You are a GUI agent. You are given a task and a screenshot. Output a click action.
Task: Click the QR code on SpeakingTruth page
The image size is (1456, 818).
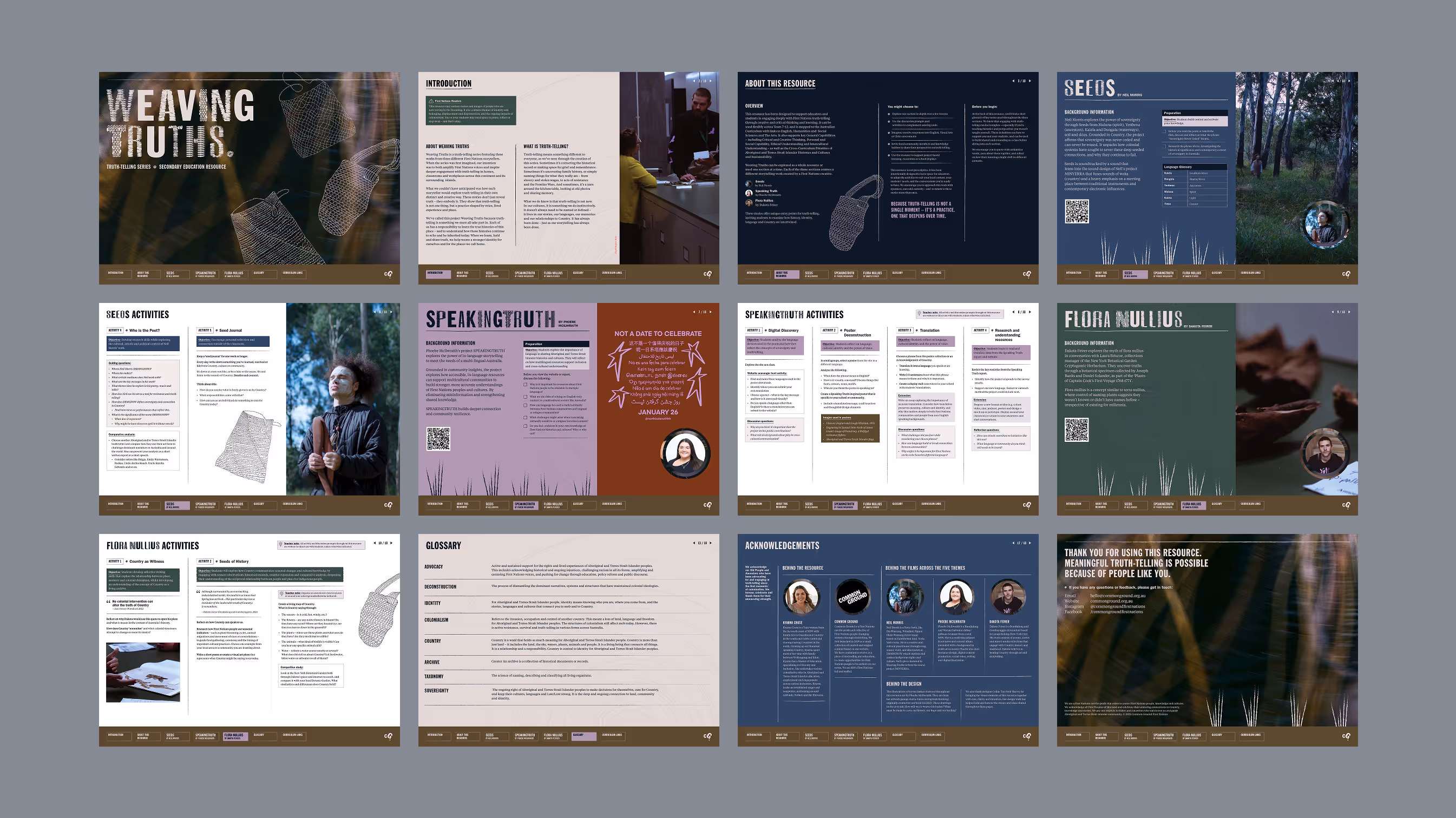(x=437, y=438)
